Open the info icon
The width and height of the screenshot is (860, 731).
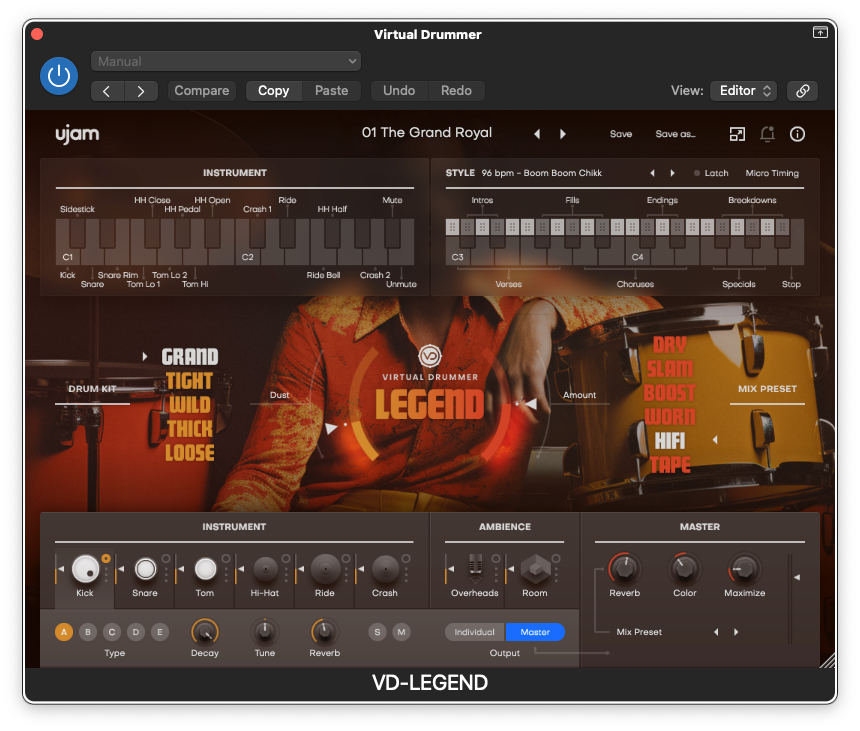(797, 134)
